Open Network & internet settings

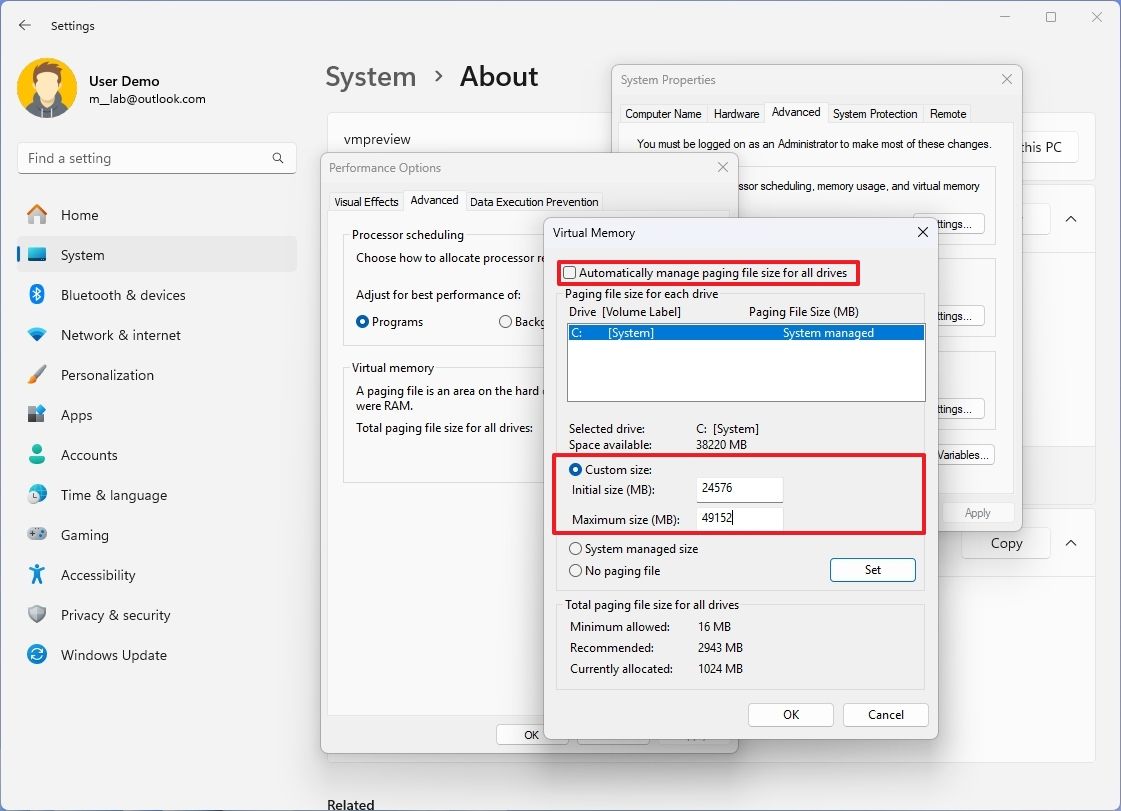click(x=121, y=335)
